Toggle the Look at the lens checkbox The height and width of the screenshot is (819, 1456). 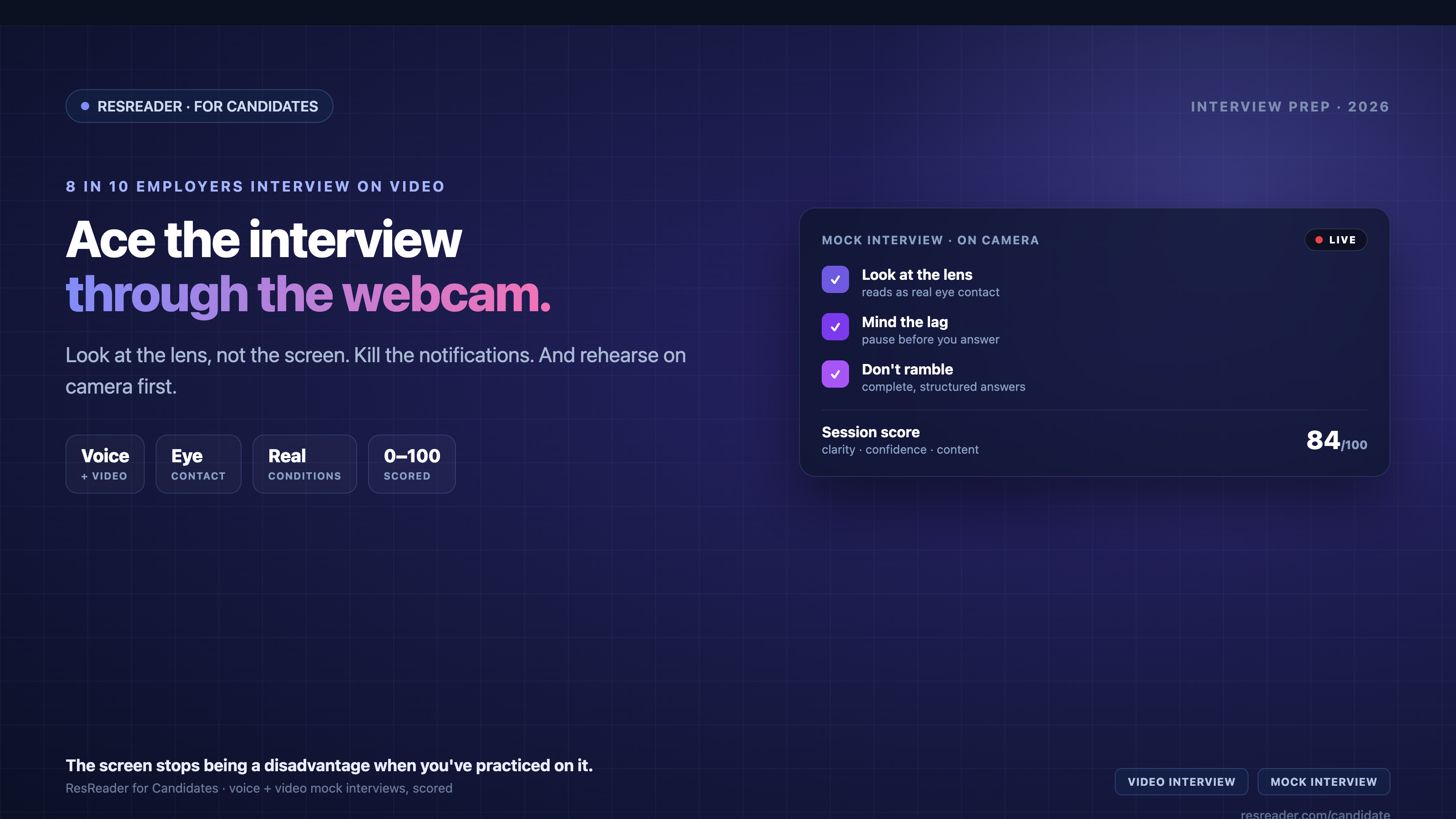click(x=835, y=279)
